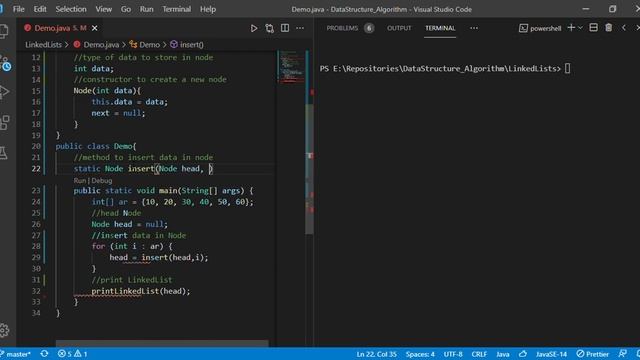The image size is (640, 360).
Task: Change file encoding UTF-8
Action: [x=453, y=354]
